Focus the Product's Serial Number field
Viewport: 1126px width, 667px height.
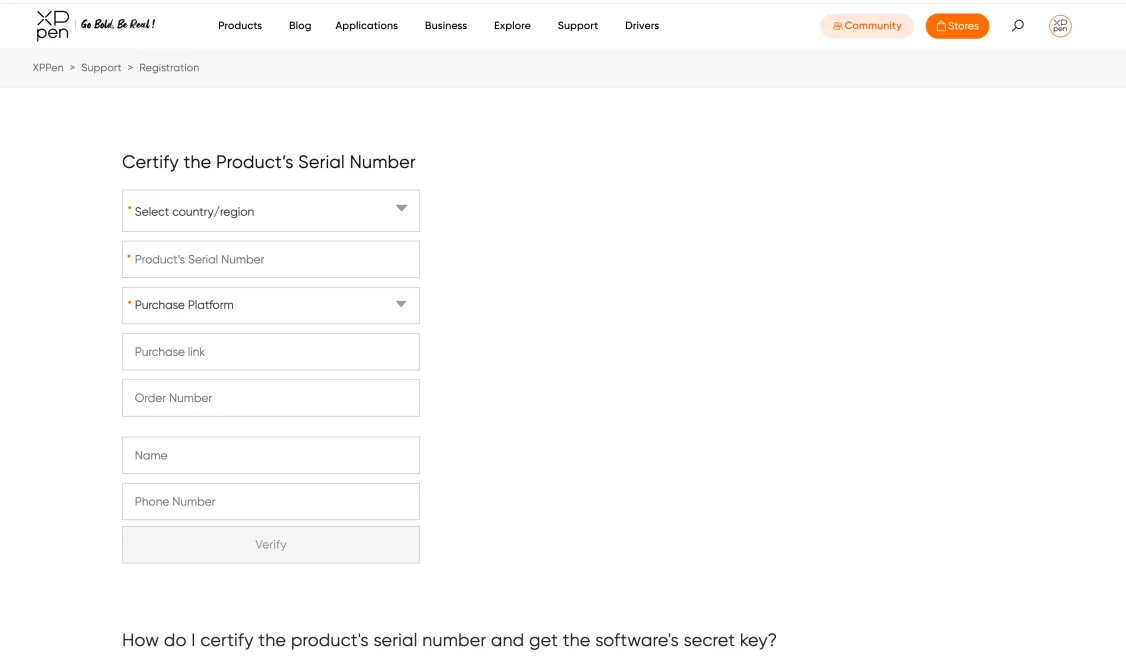tap(271, 259)
